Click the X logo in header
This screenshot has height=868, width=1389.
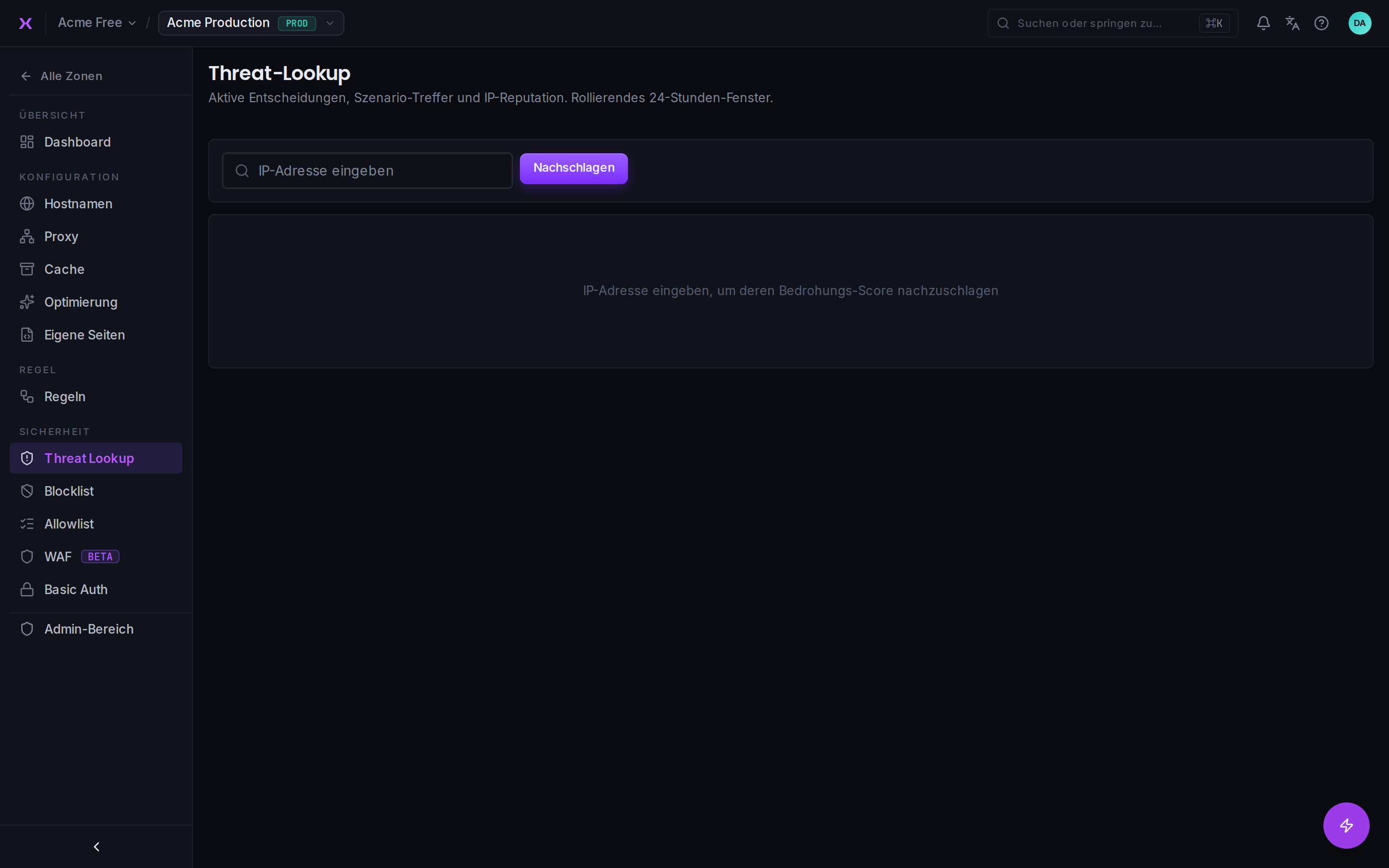pos(25,23)
